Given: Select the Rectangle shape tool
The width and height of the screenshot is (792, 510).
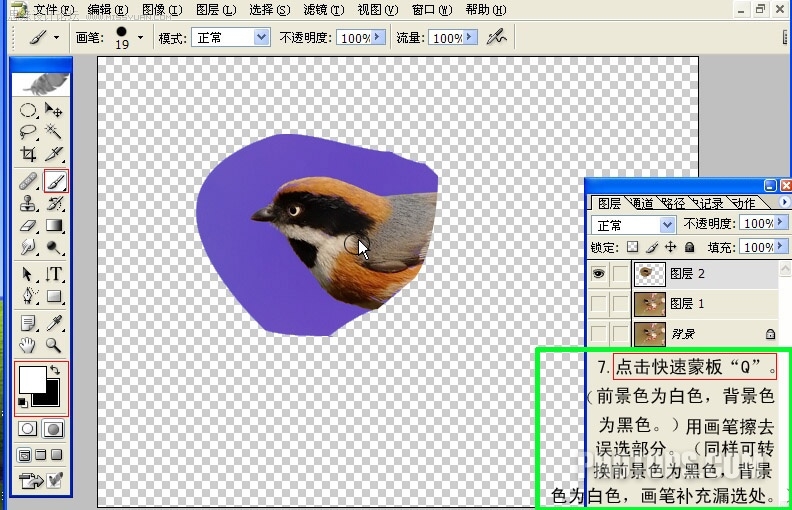Looking at the screenshot, I should coord(54,296).
